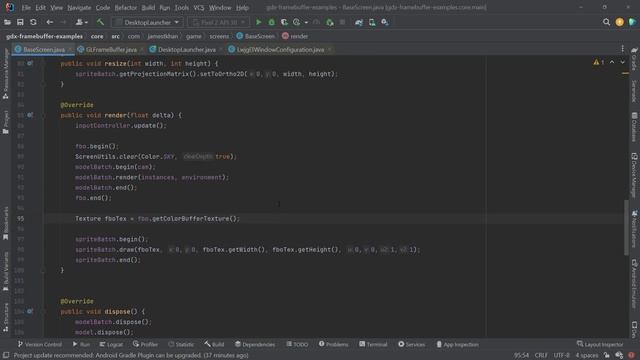
Task: Open project folder icon in toolbar
Action: pos(7,22)
